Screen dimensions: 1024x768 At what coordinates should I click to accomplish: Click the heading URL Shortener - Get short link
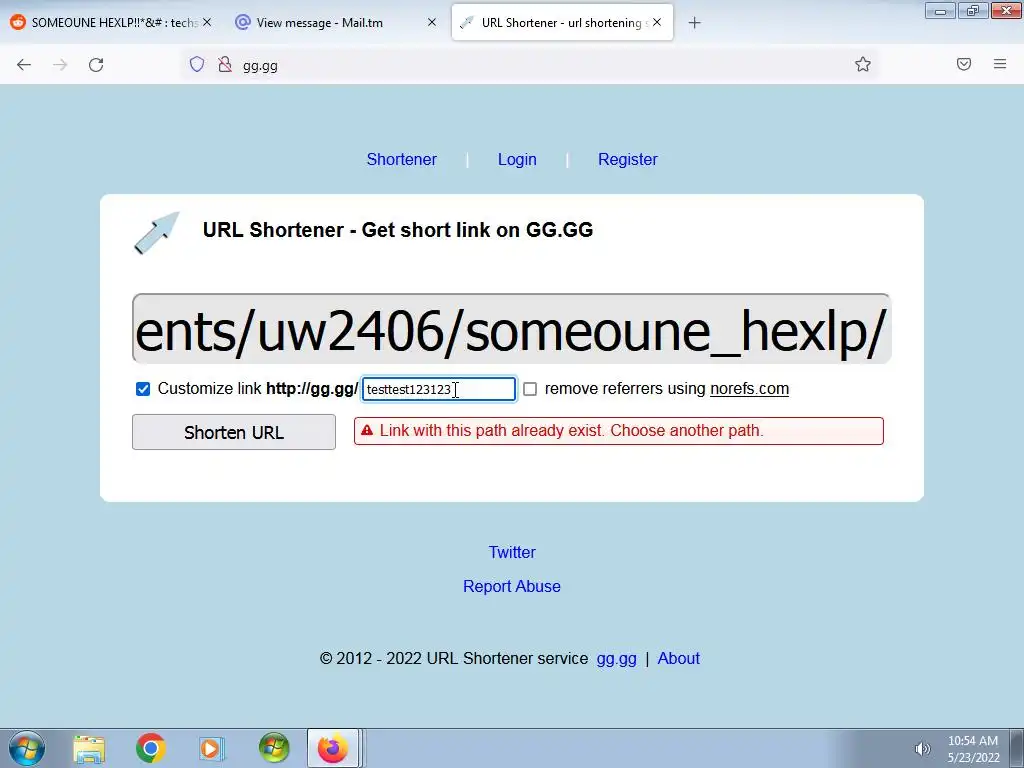[398, 230]
